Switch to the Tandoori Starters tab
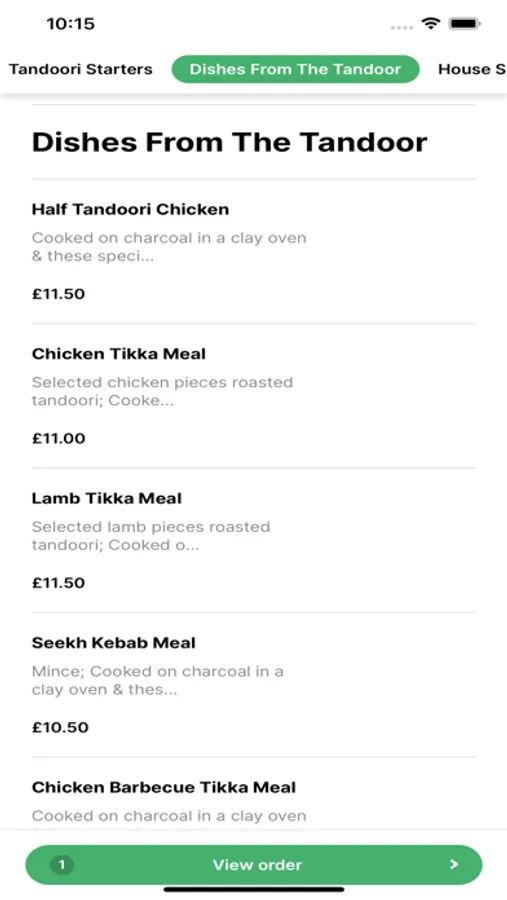This screenshot has height=900, width=507. tap(80, 69)
